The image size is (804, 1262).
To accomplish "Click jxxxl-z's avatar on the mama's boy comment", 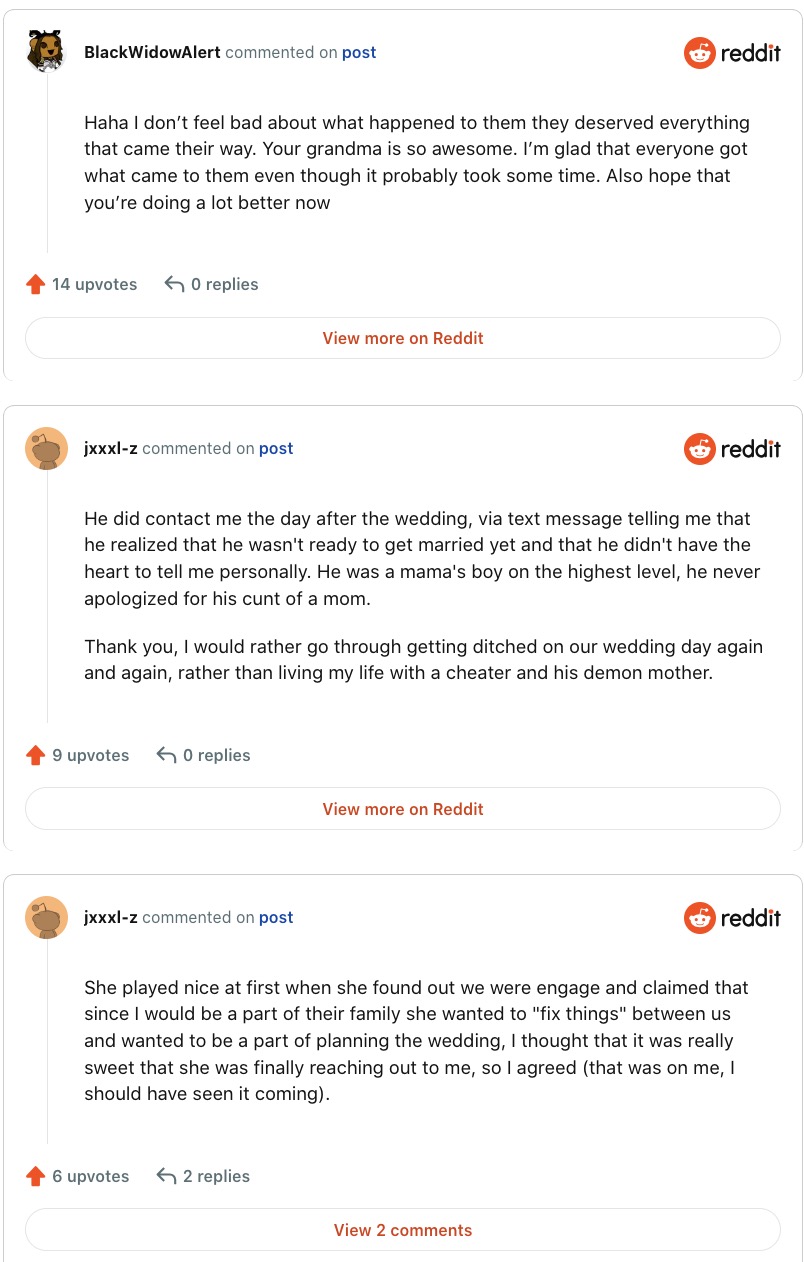I will 46,449.
